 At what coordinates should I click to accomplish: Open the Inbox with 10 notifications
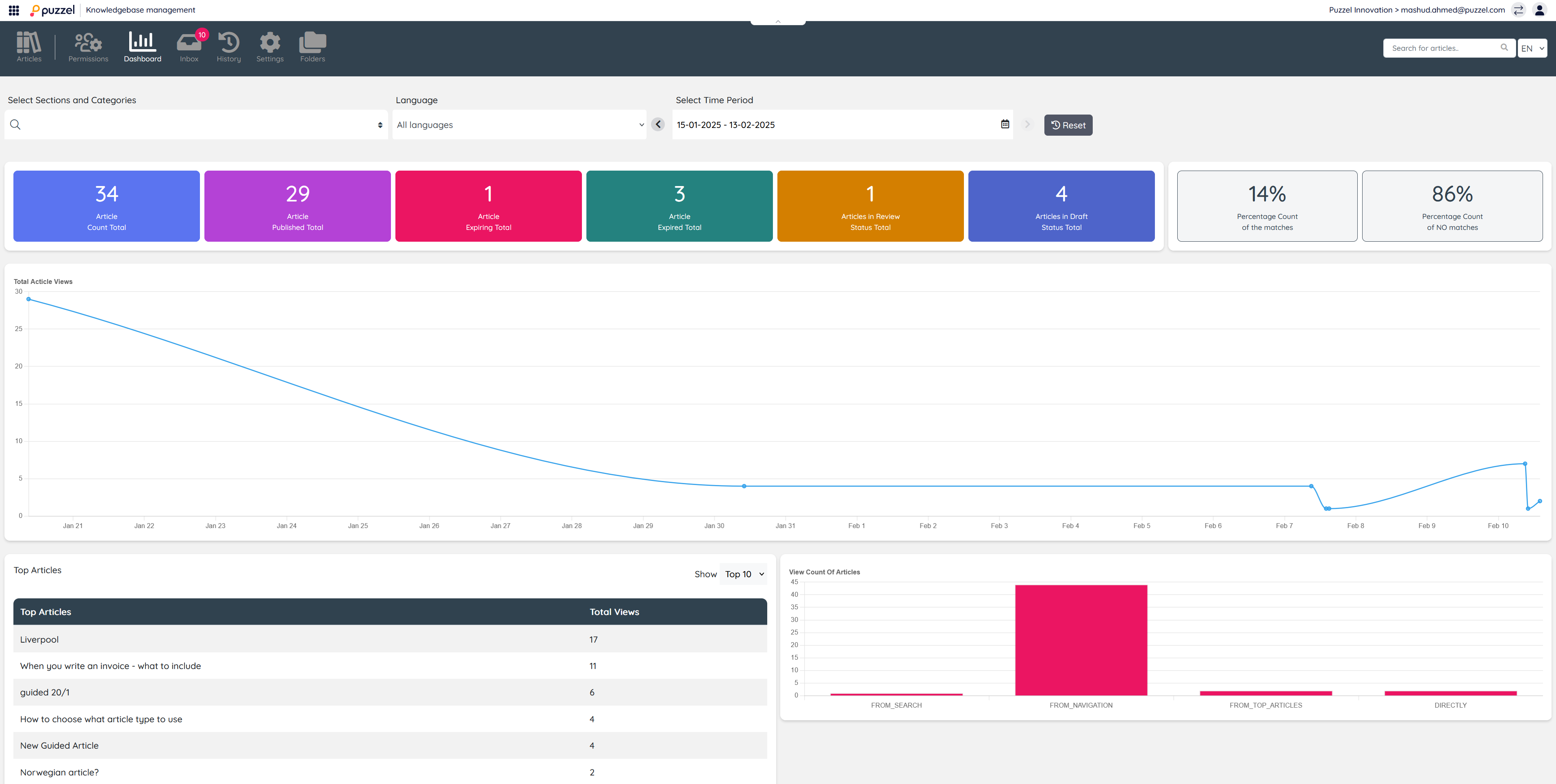point(189,46)
